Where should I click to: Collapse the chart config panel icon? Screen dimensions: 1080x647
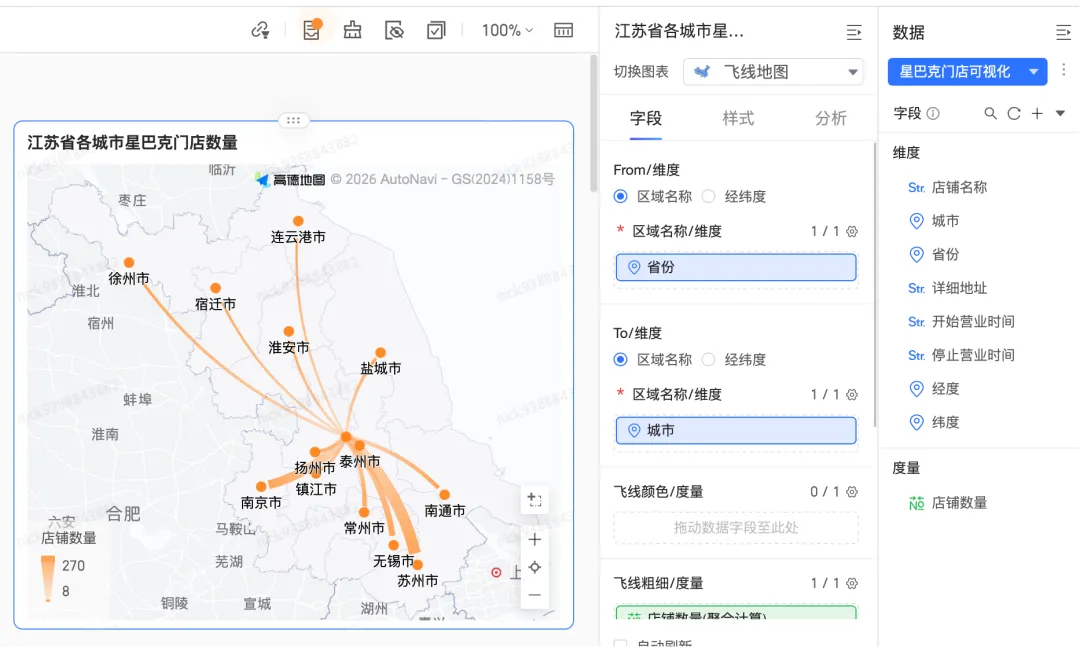coord(854,32)
